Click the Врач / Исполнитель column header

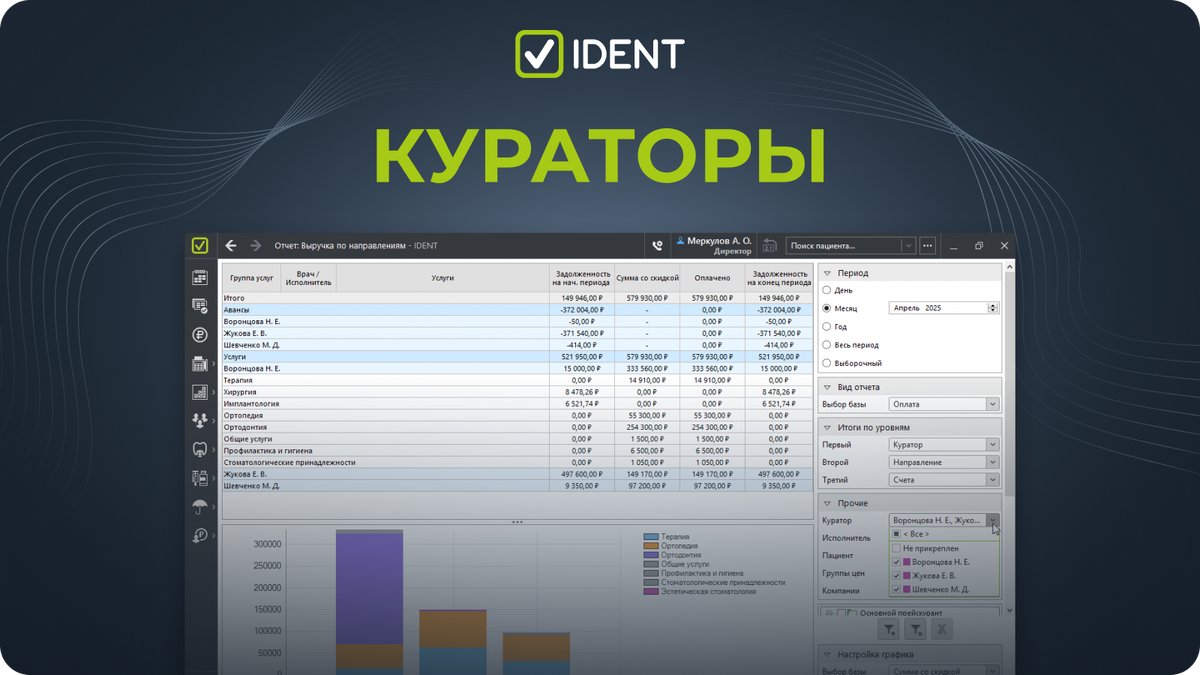[x=308, y=278]
